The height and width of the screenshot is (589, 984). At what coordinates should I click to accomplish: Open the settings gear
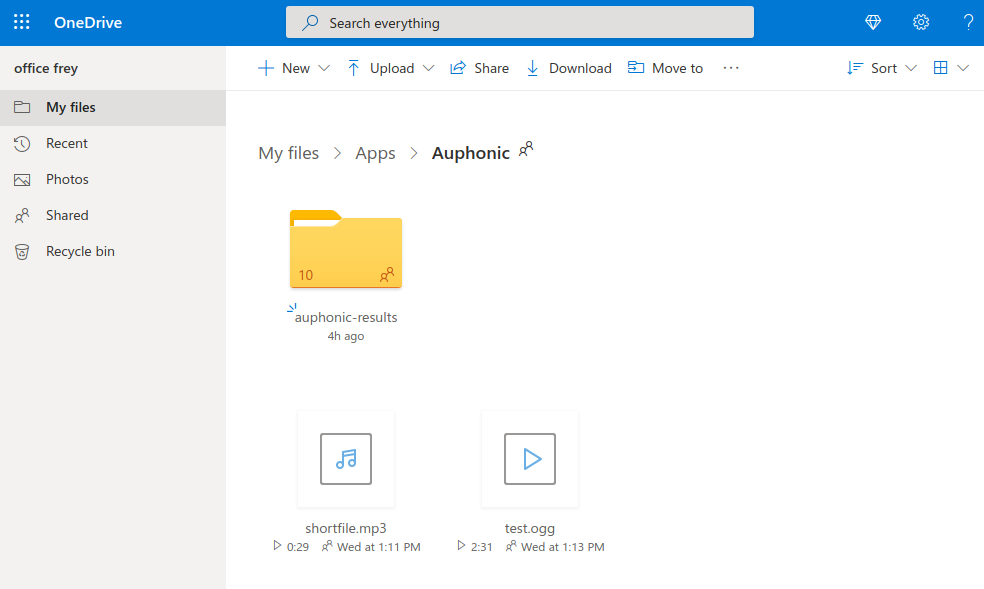coord(921,23)
